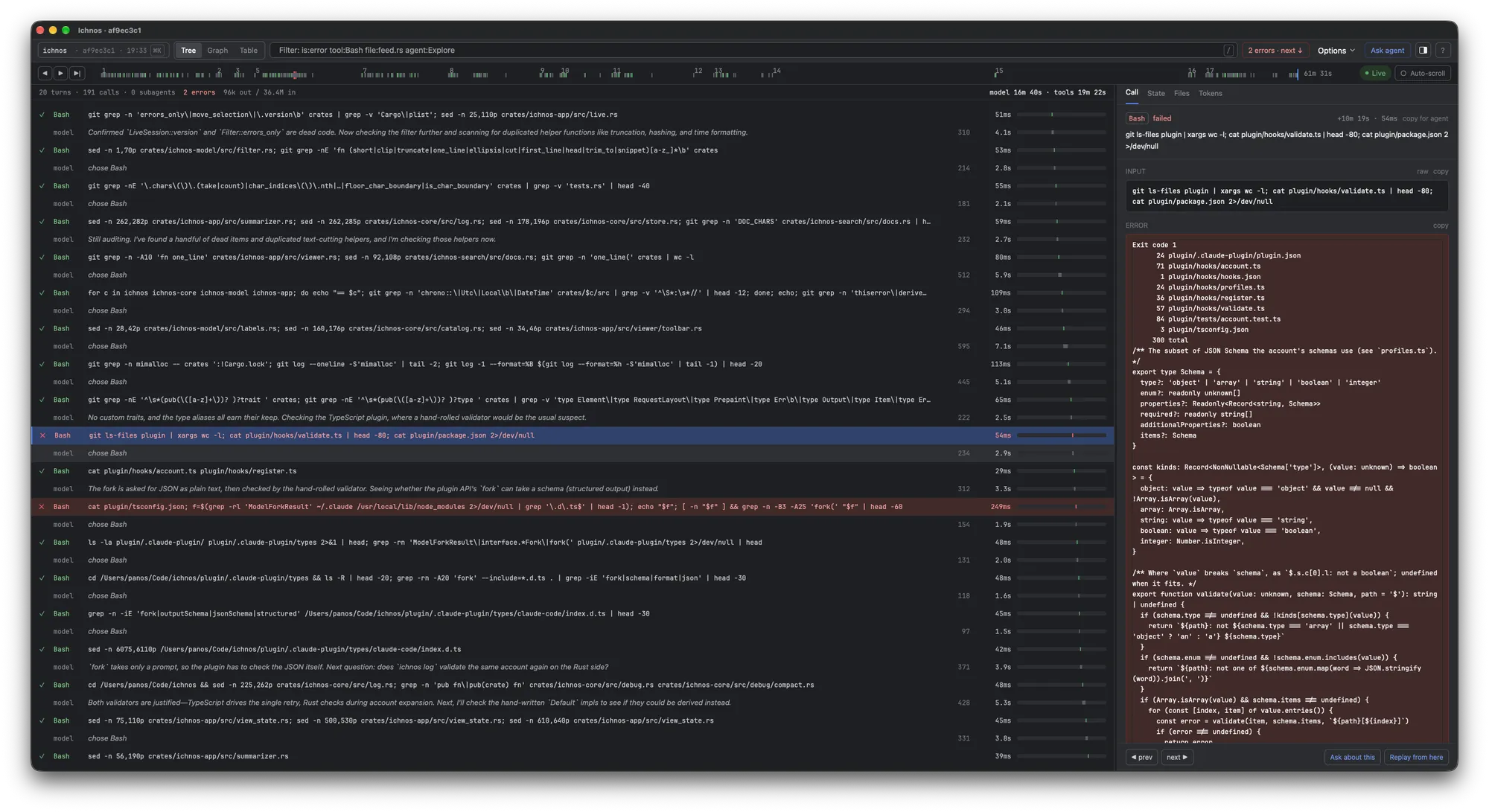Image resolution: width=1489 pixels, height=812 pixels.
Task: Open the ichnos session switcher
Action: (103, 51)
